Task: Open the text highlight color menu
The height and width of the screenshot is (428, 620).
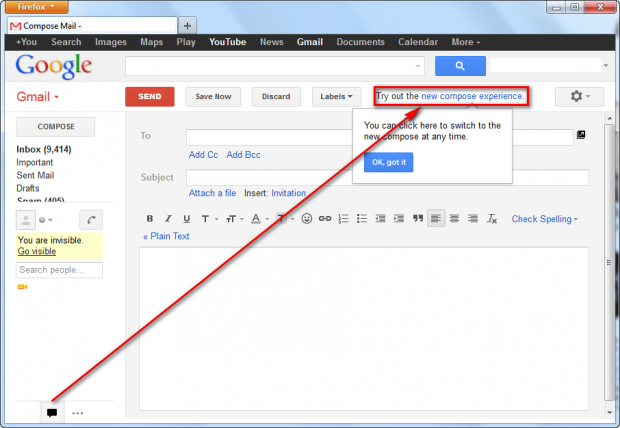Action: pos(285,219)
